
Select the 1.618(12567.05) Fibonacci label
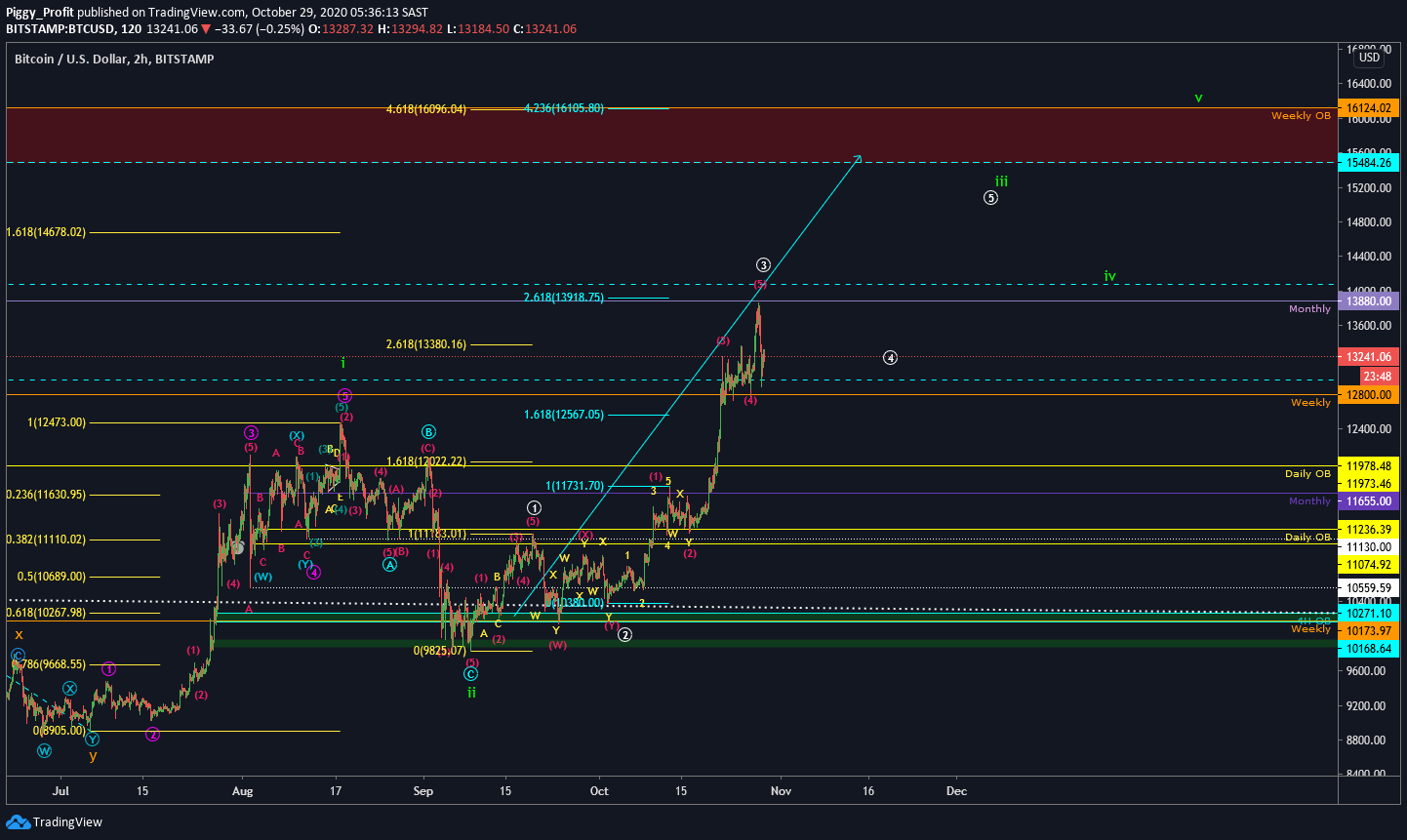[x=564, y=415]
